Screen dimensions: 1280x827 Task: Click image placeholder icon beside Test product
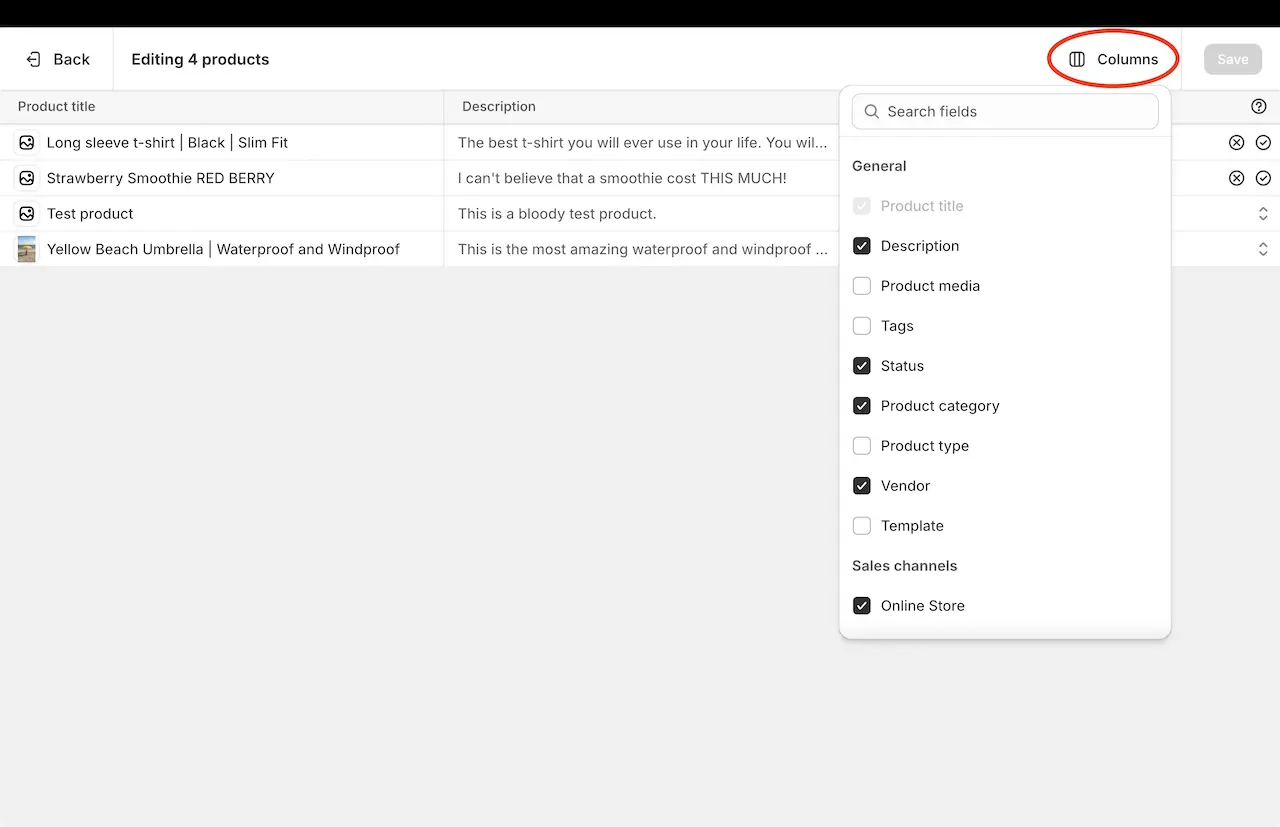click(27, 214)
